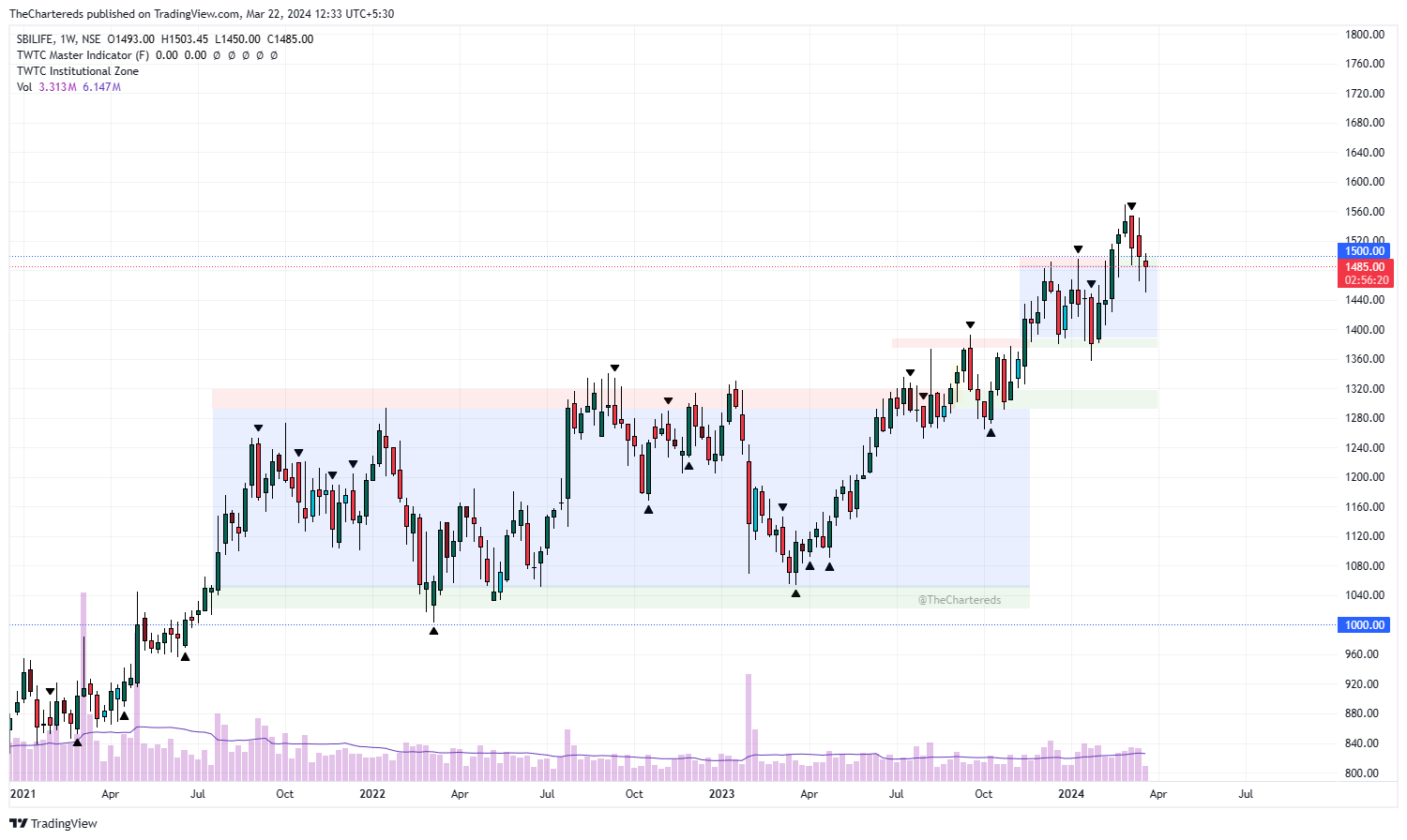The height and width of the screenshot is (840, 1407).
Task: Click the 1280.00 price axis label
Action: (x=1365, y=418)
